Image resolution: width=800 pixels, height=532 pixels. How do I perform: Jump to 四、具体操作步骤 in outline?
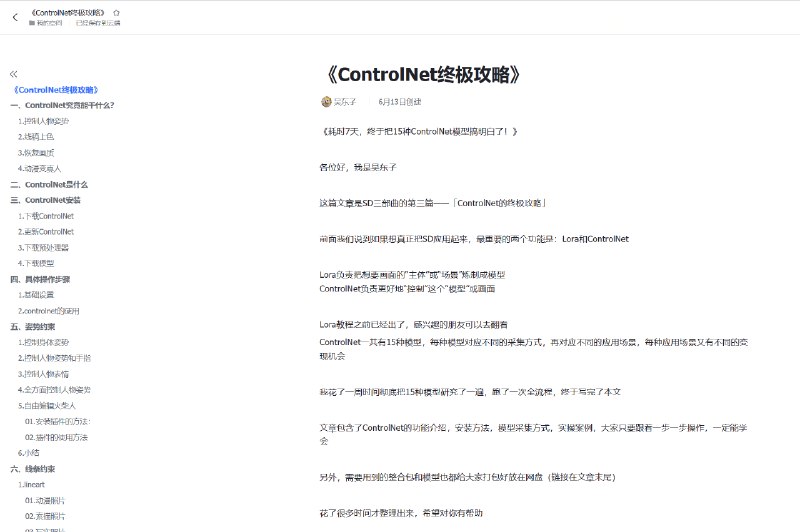pyautogui.click(x=40, y=279)
